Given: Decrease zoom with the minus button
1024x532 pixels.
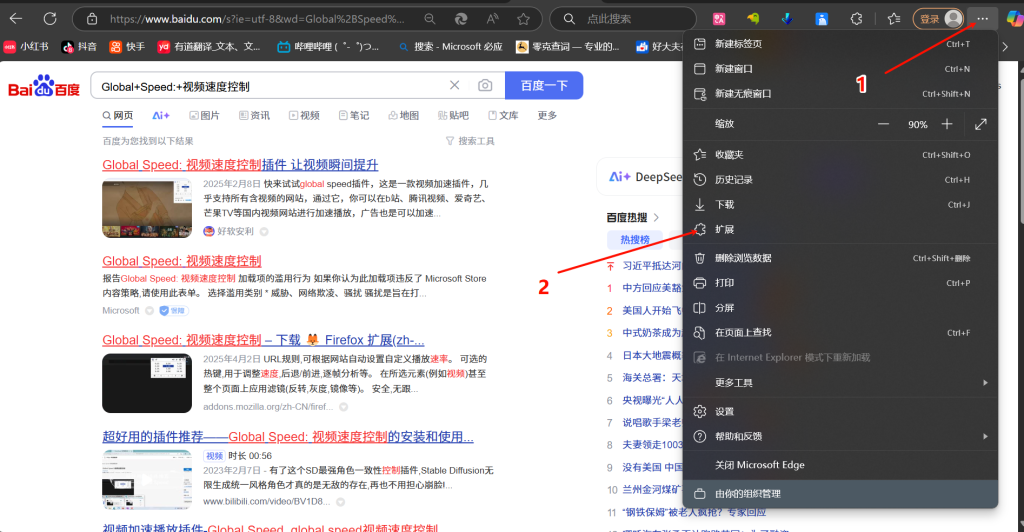Looking at the screenshot, I should click(883, 124).
